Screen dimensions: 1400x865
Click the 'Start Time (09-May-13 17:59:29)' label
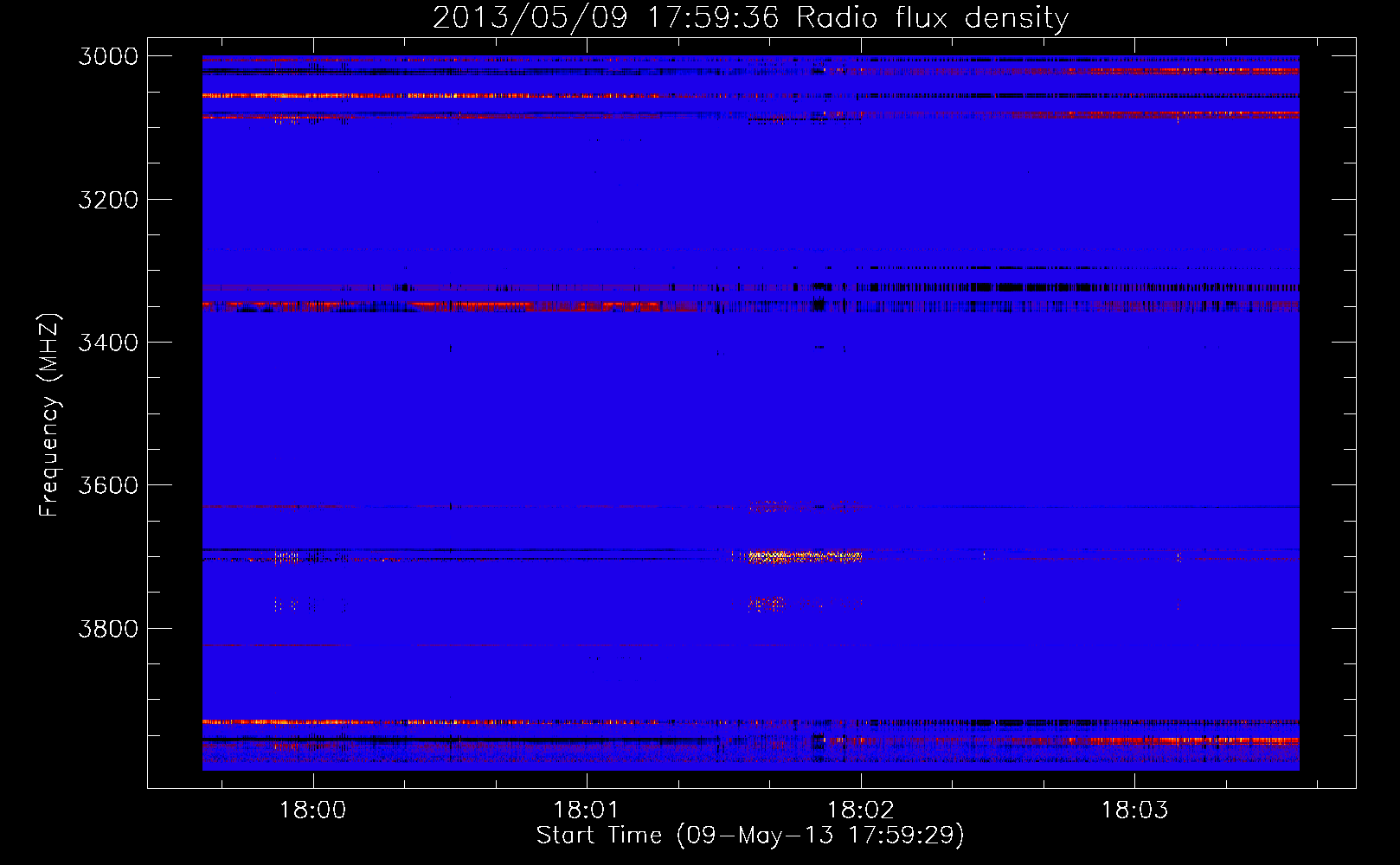coord(750,836)
